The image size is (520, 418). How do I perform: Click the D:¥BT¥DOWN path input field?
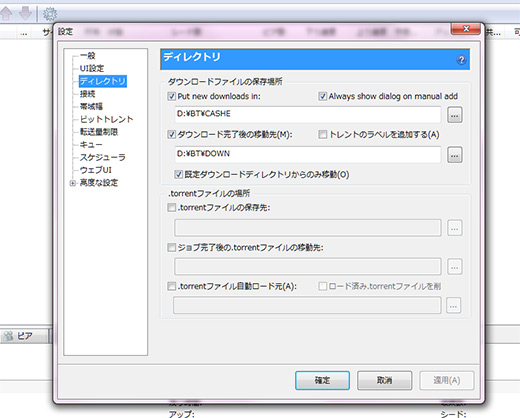(x=307, y=154)
